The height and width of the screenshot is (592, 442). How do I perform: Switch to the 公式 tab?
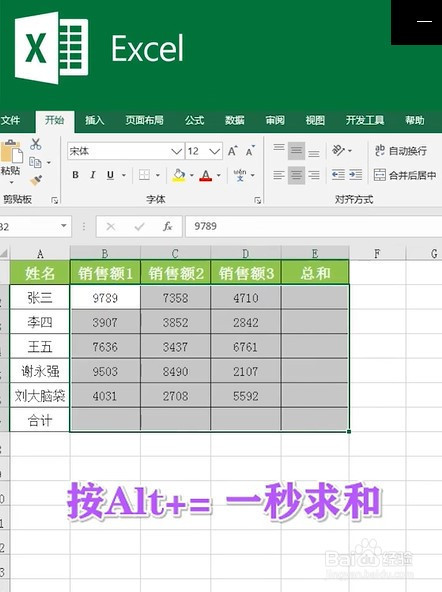pos(194,120)
